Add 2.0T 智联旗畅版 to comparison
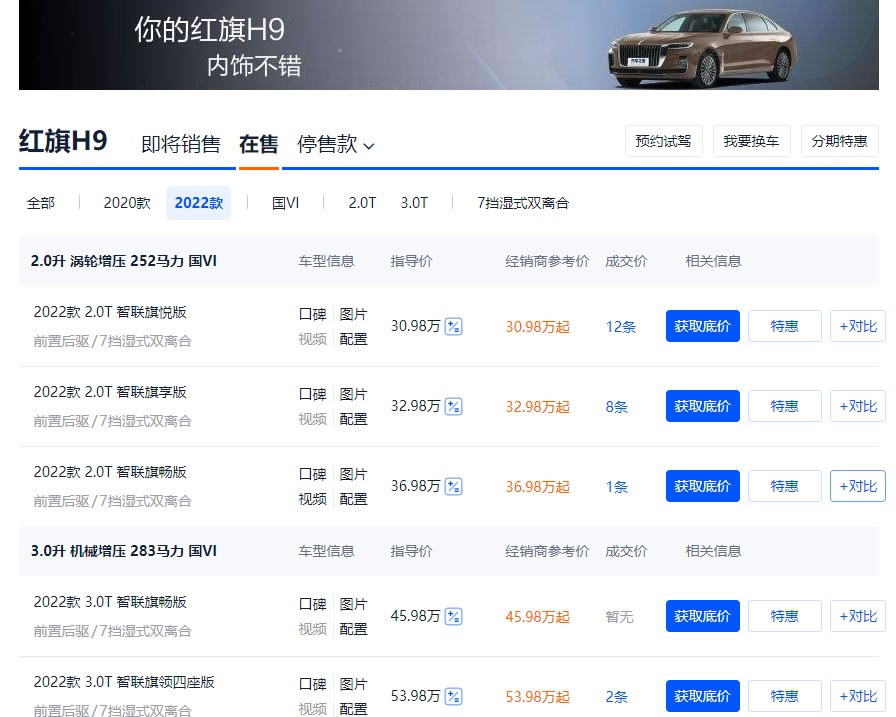Screen dimensions: 896x717 tap(858, 486)
